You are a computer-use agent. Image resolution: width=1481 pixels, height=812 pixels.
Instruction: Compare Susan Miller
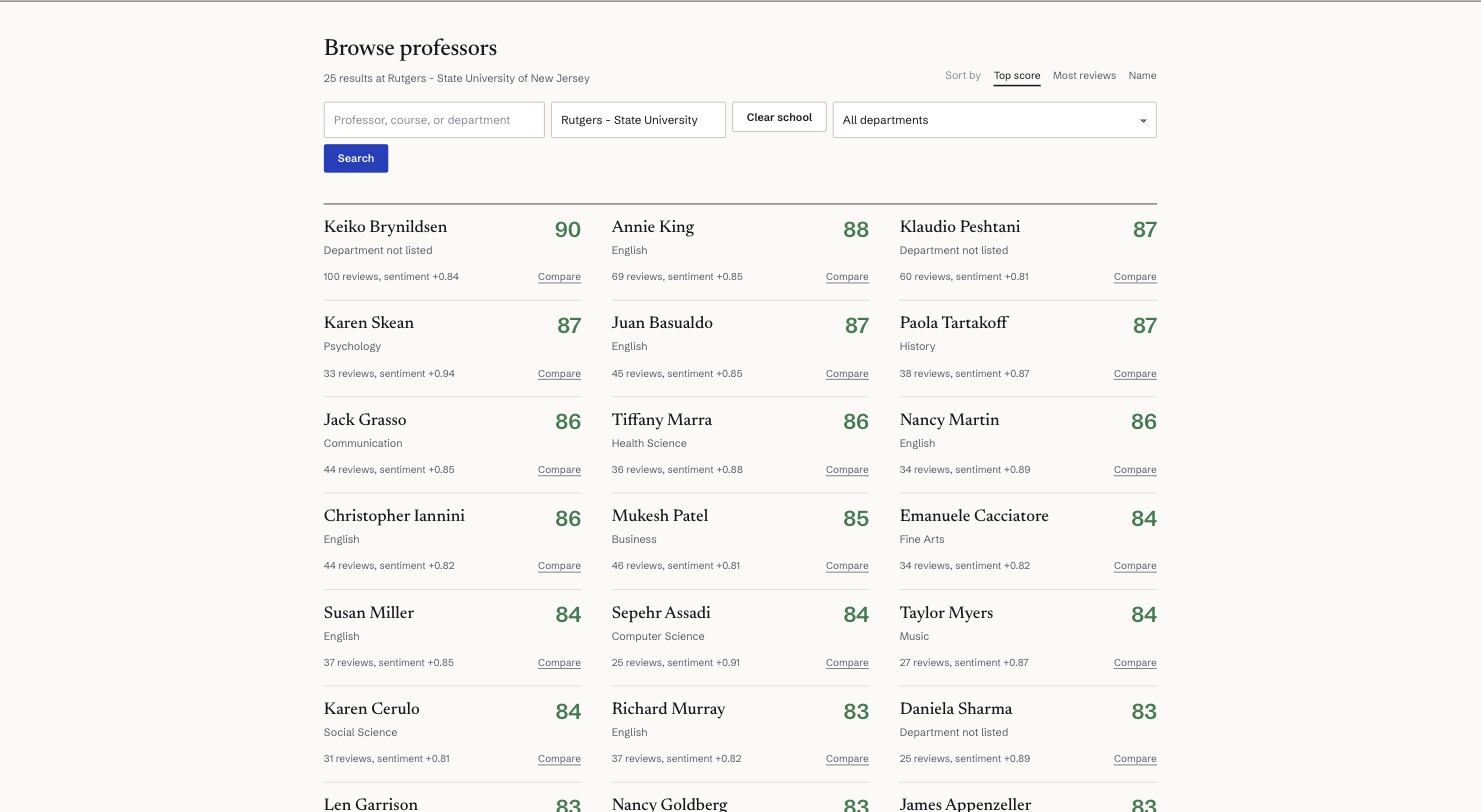pos(559,663)
